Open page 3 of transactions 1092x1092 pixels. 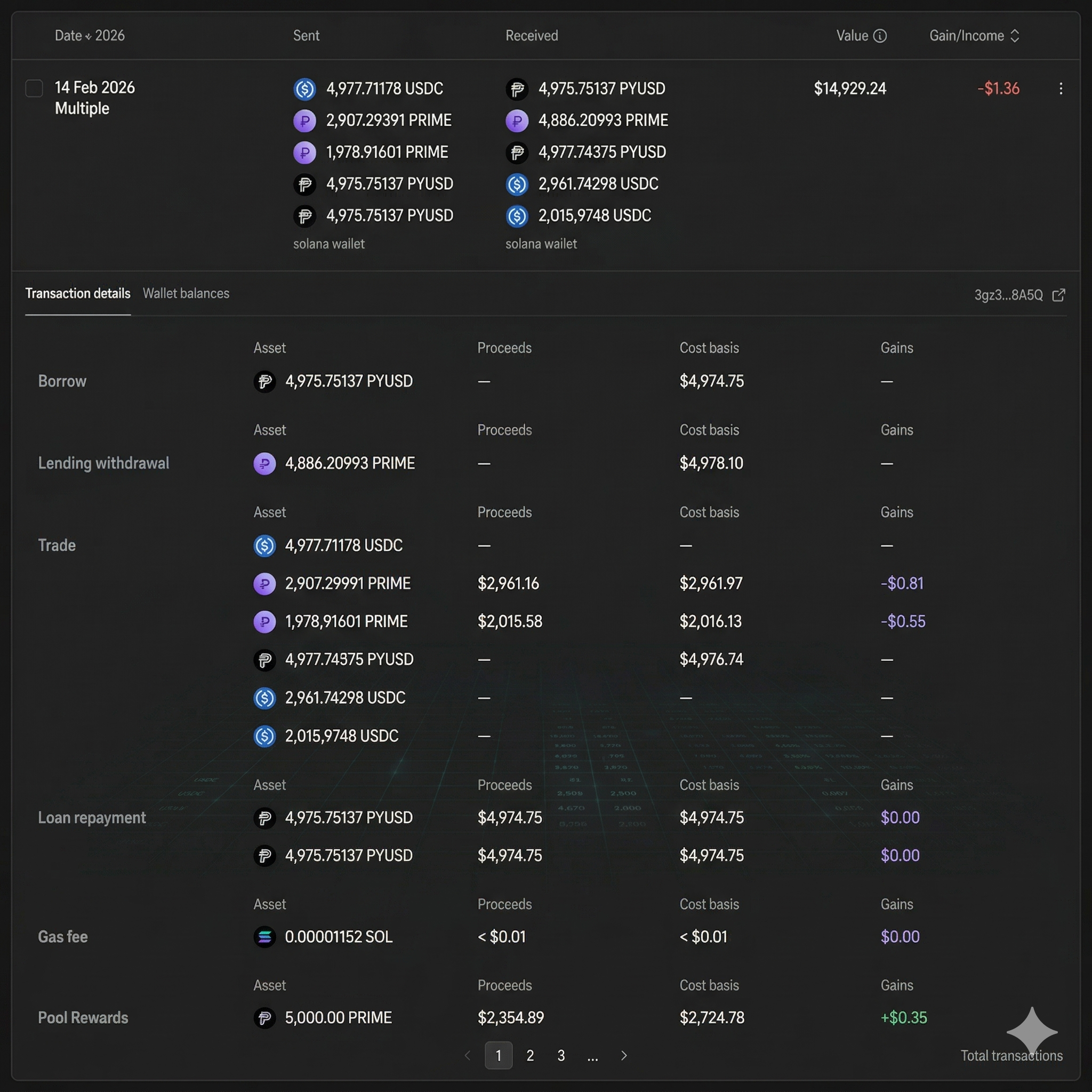[x=561, y=1055]
